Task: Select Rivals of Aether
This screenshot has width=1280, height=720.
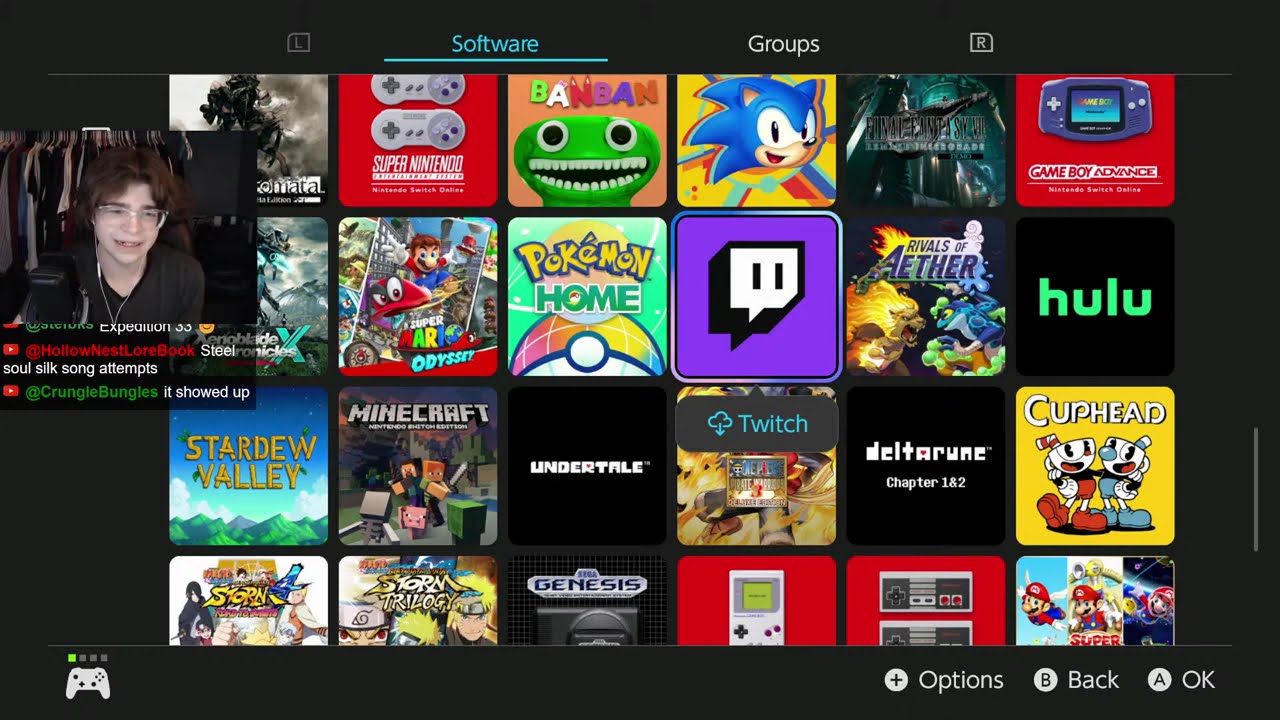Action: coord(926,297)
